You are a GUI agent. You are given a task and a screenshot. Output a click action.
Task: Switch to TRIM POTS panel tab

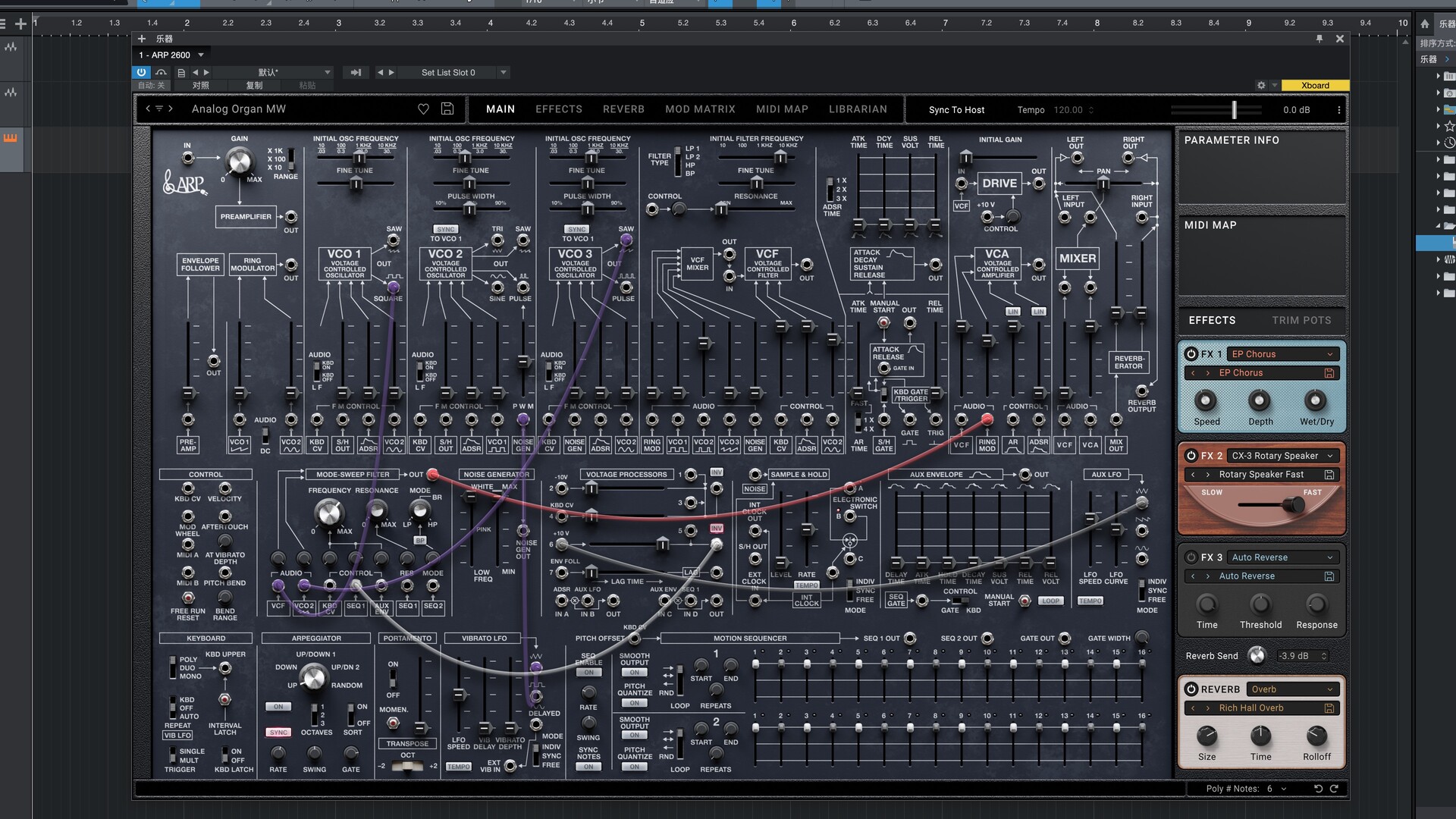[1301, 321]
